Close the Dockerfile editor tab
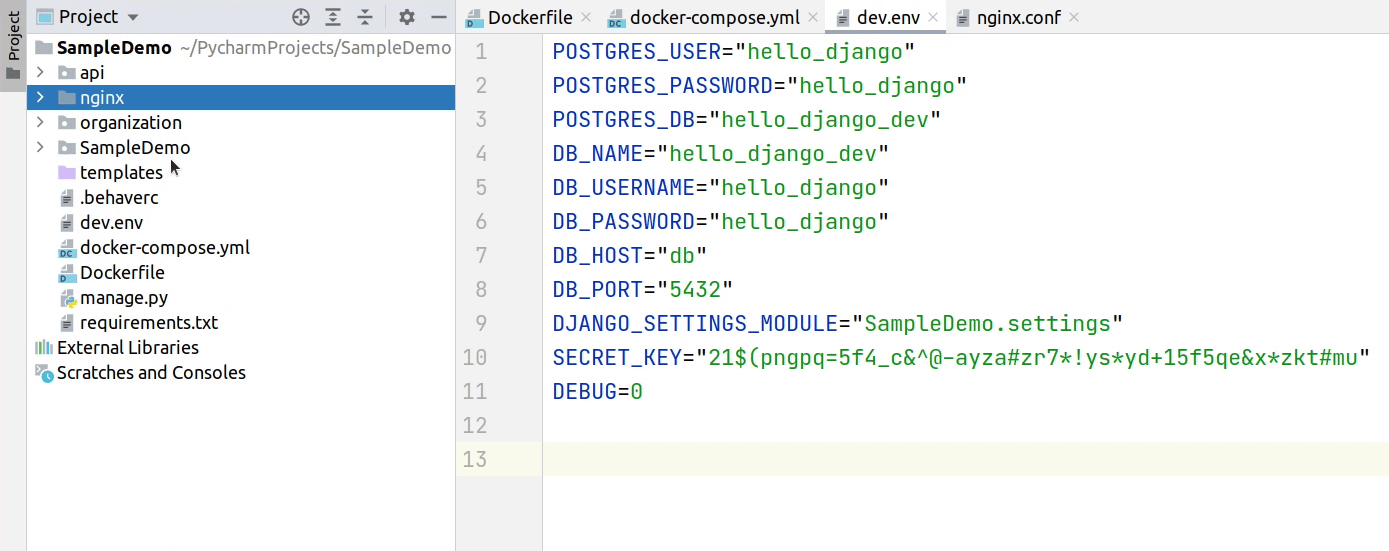 click(x=586, y=18)
